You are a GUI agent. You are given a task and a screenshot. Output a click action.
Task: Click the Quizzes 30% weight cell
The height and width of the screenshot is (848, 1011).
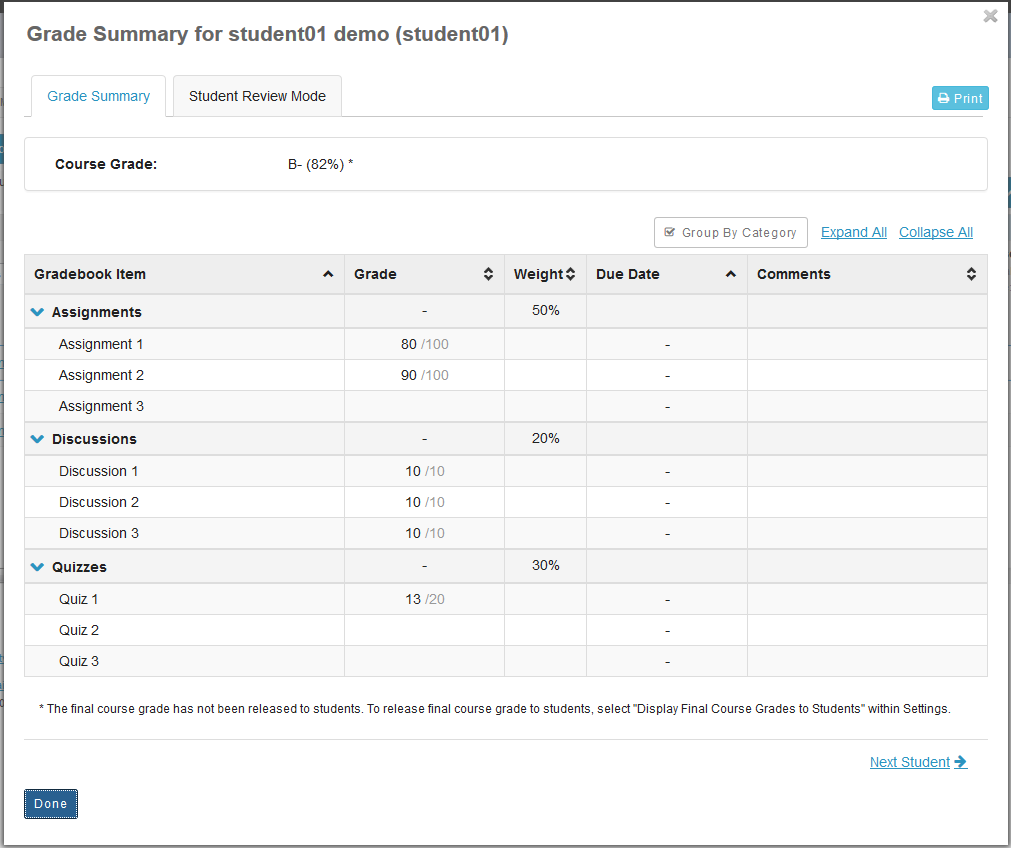click(x=545, y=566)
